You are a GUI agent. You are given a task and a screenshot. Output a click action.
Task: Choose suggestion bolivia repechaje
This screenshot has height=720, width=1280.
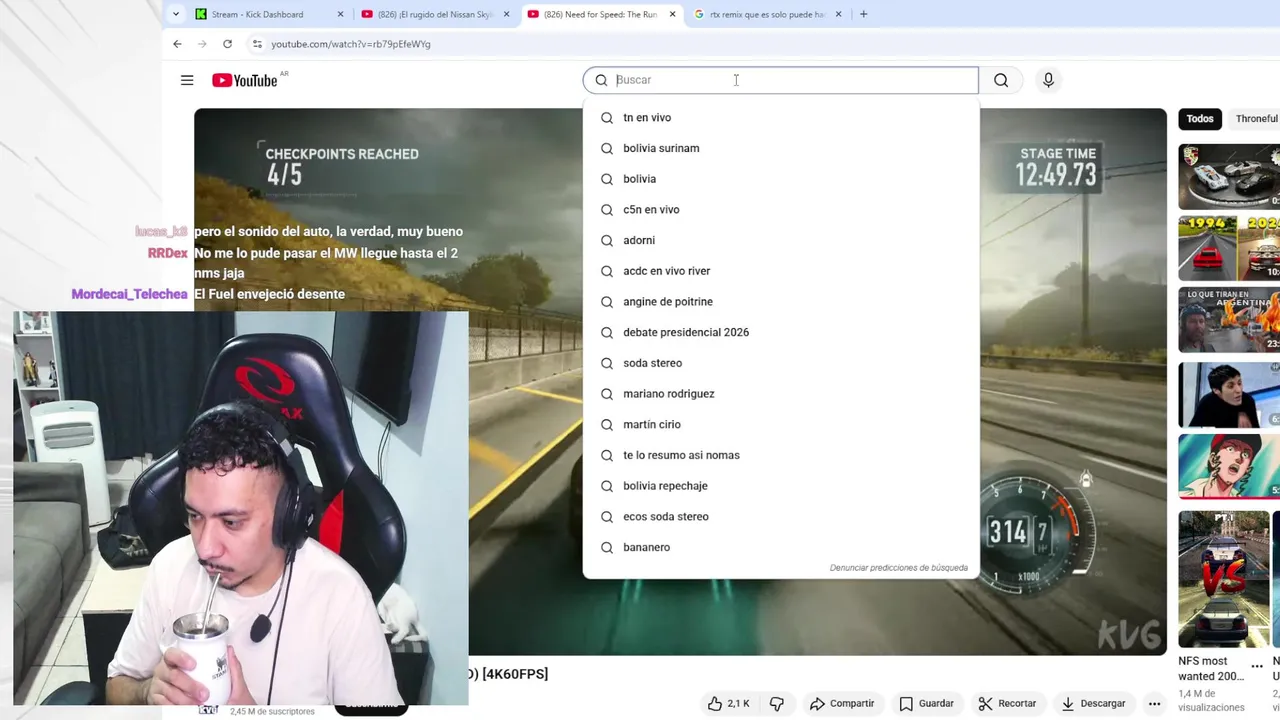pyautogui.click(x=781, y=486)
